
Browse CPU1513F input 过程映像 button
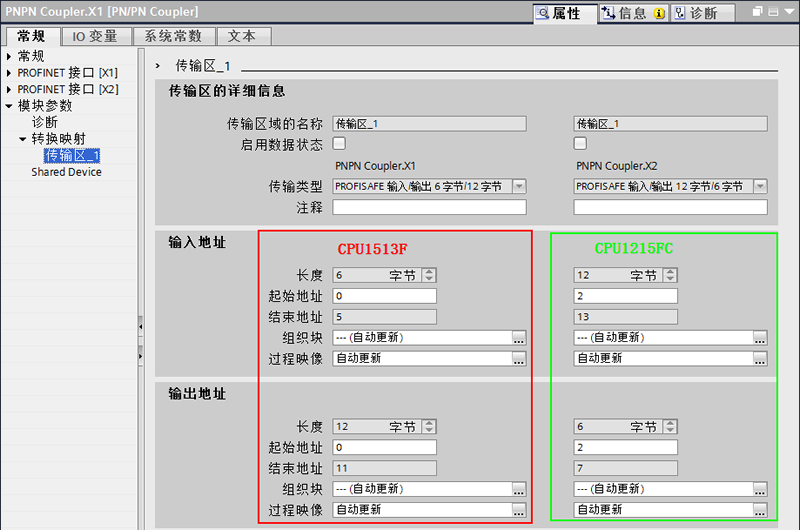click(519, 359)
